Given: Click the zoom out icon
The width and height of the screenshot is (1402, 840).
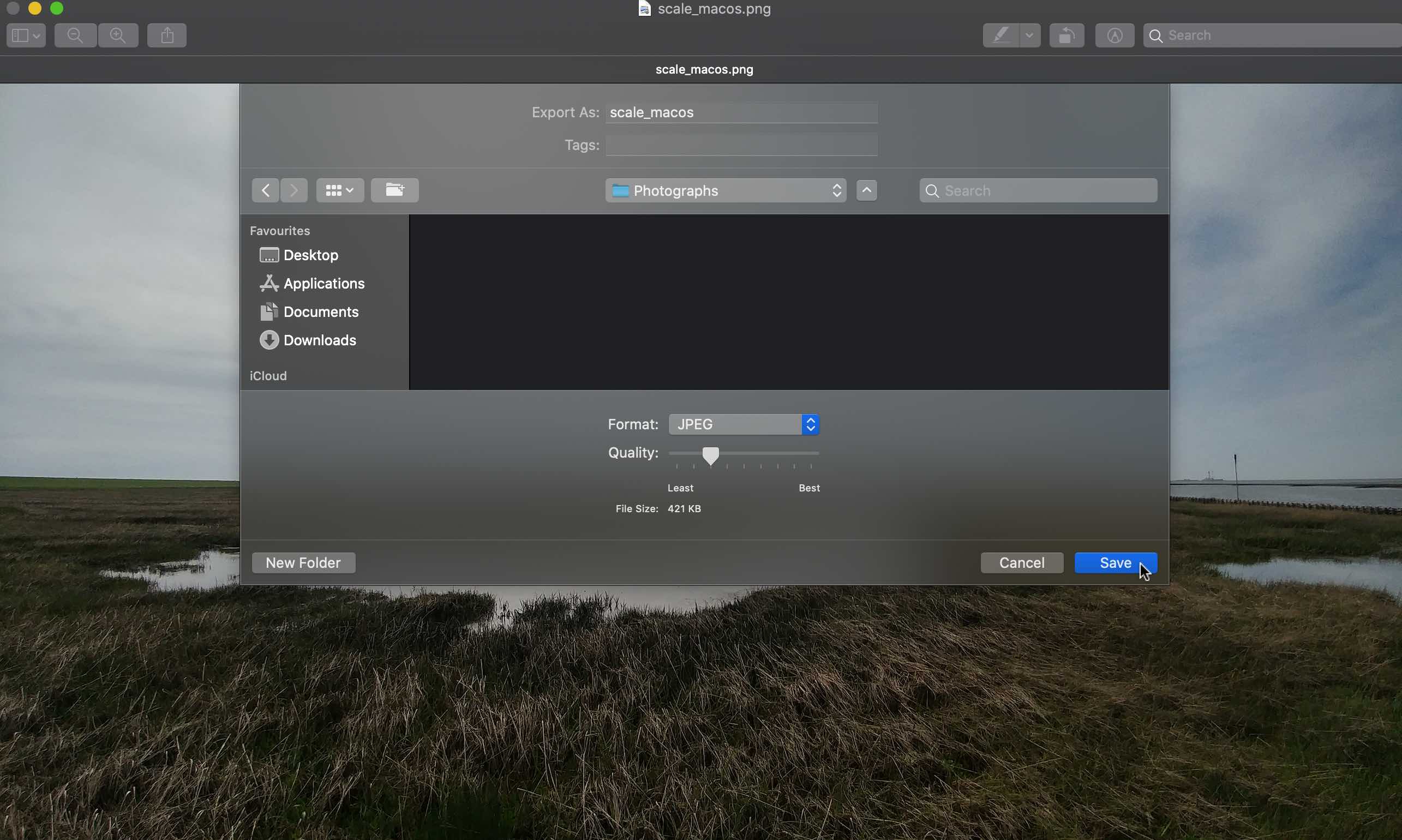Looking at the screenshot, I should [x=76, y=35].
